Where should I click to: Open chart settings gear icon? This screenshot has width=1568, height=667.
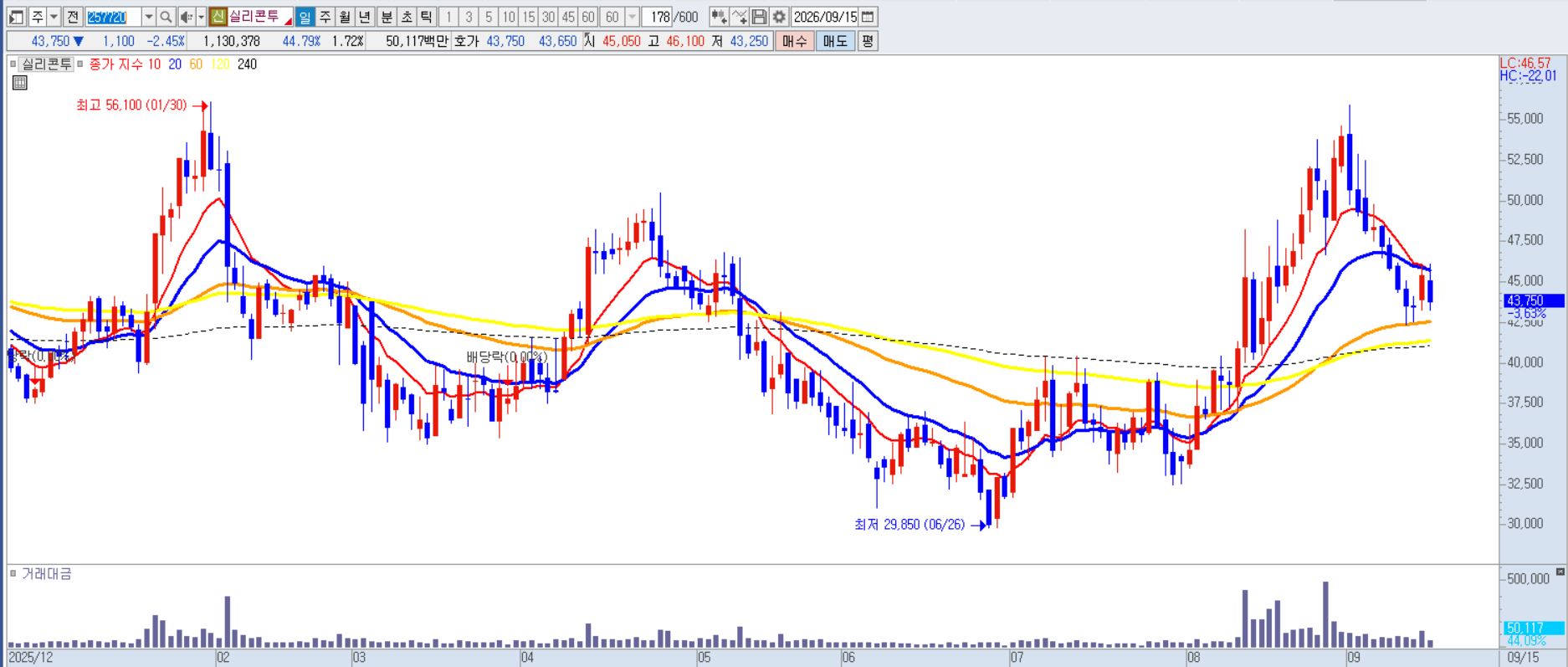pyautogui.click(x=779, y=17)
